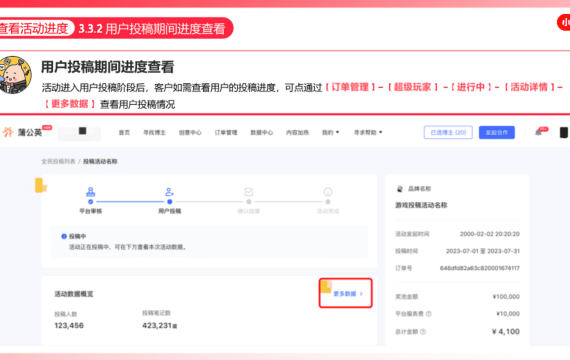Image resolution: width=570 pixels, height=360 pixels.
Task: Click the 用户投稿 step label
Action: [169, 211]
